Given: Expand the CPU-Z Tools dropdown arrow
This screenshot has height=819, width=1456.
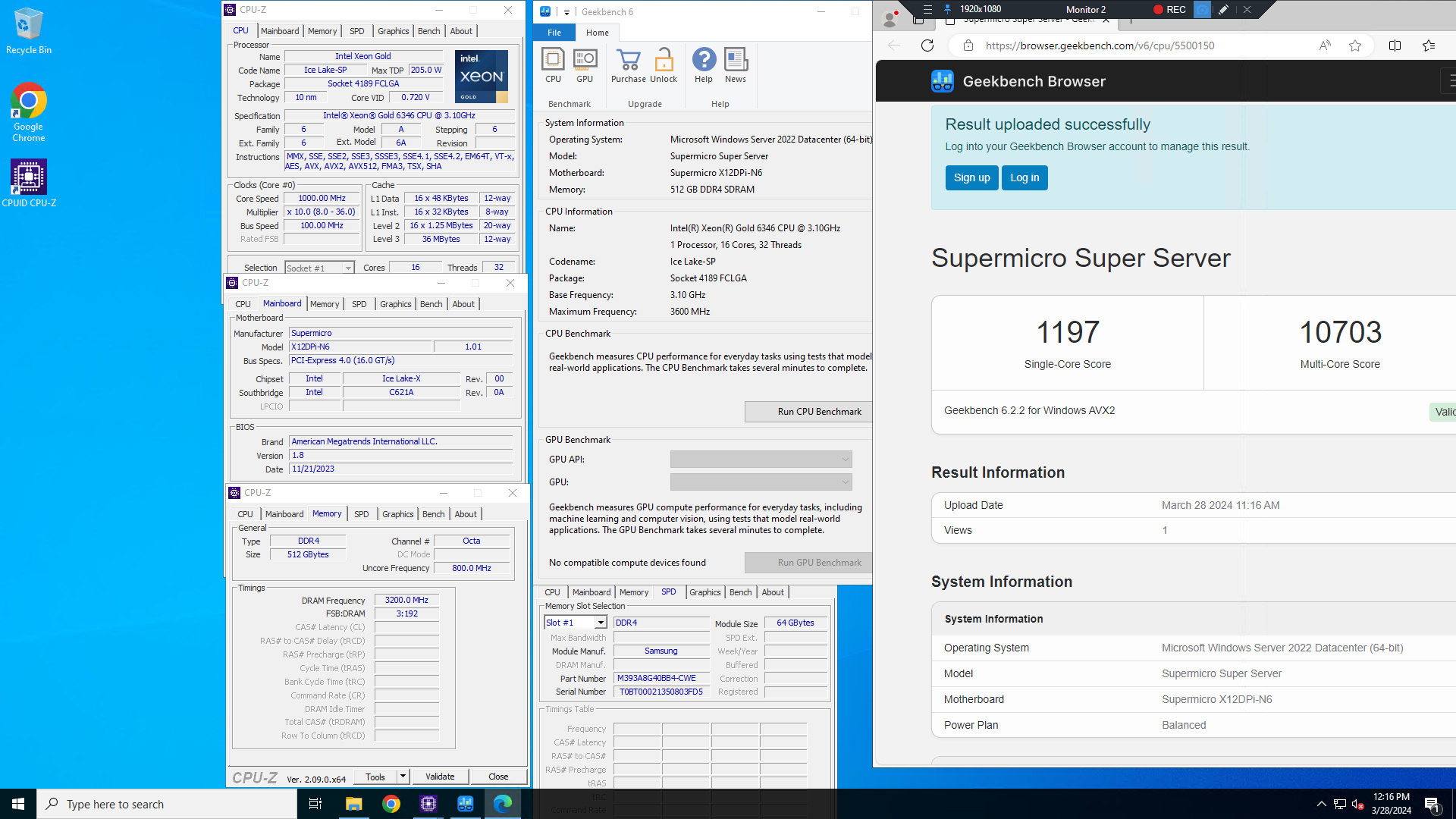Looking at the screenshot, I should tap(403, 777).
